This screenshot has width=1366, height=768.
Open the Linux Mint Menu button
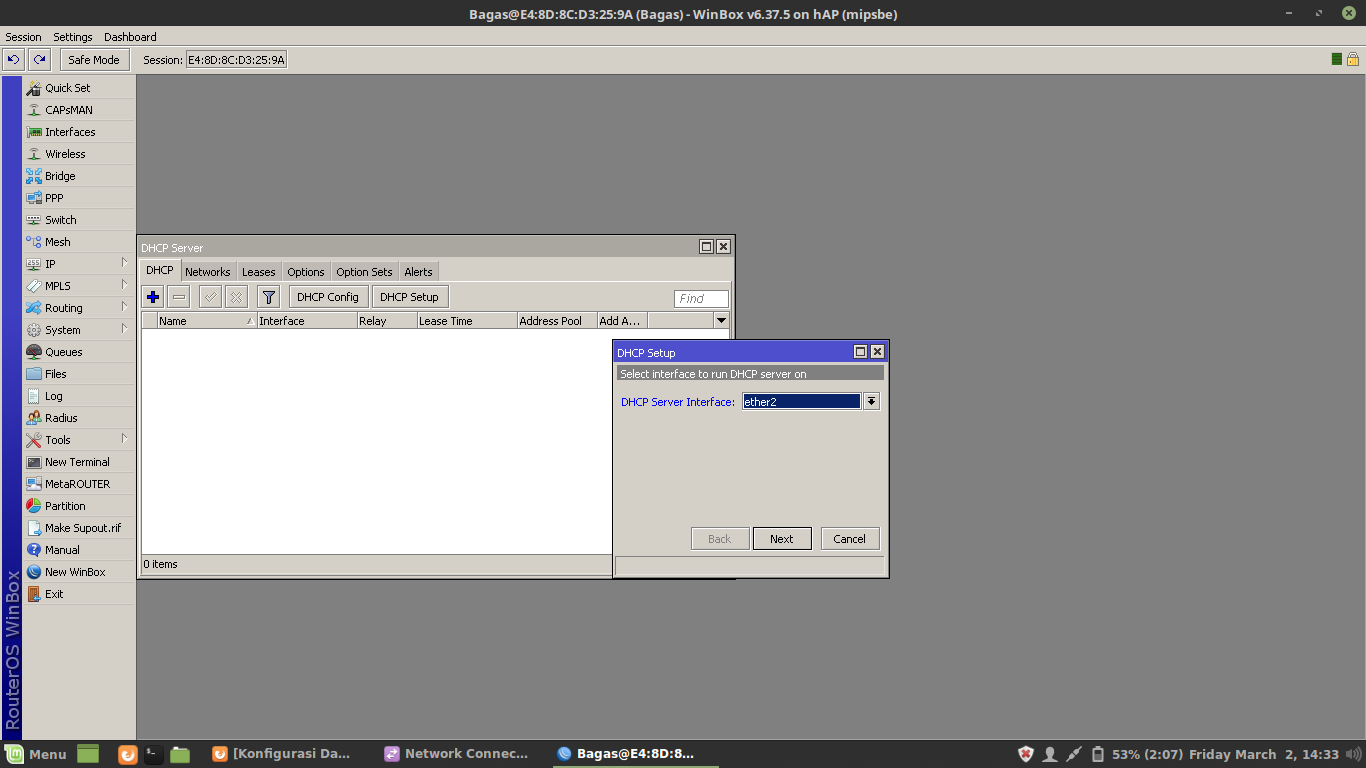coord(35,754)
